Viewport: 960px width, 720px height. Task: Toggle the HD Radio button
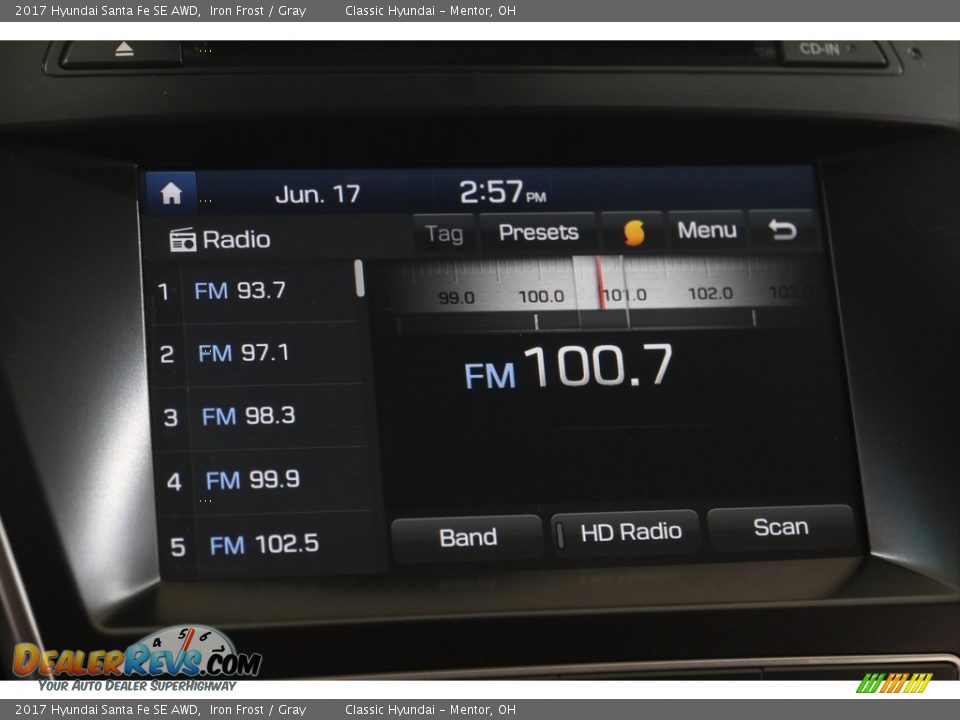pyautogui.click(x=625, y=533)
